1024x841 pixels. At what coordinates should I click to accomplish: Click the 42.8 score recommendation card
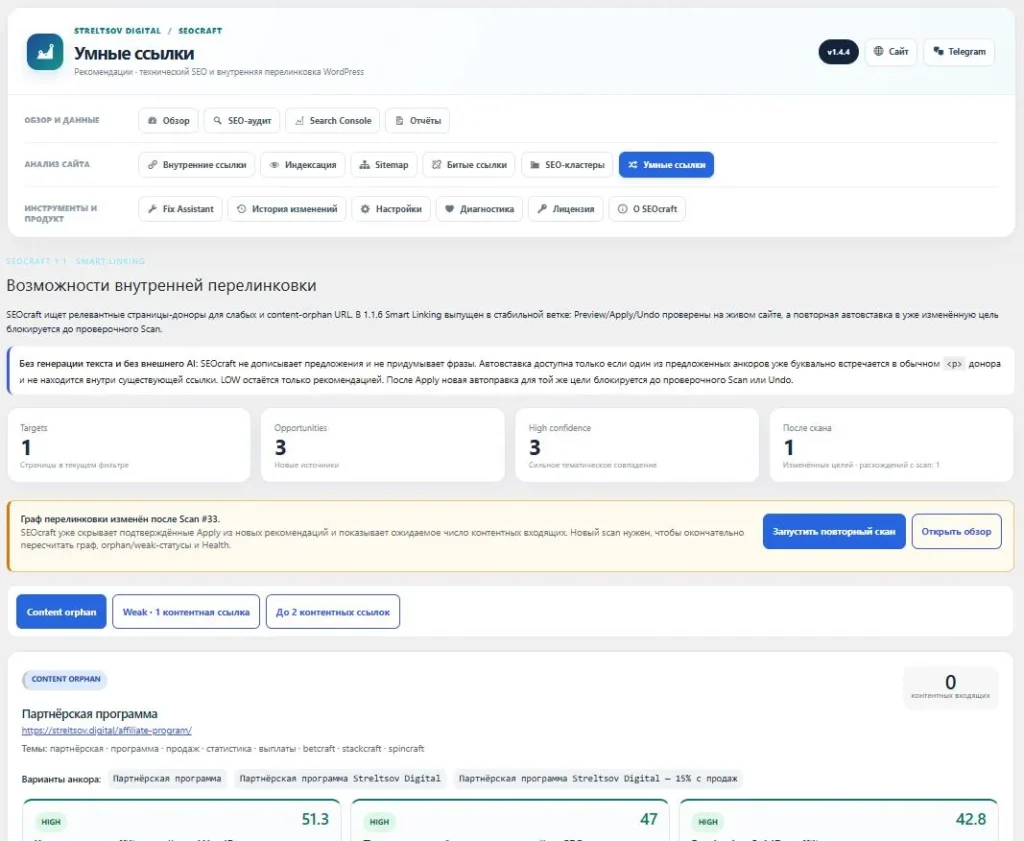pos(839,820)
